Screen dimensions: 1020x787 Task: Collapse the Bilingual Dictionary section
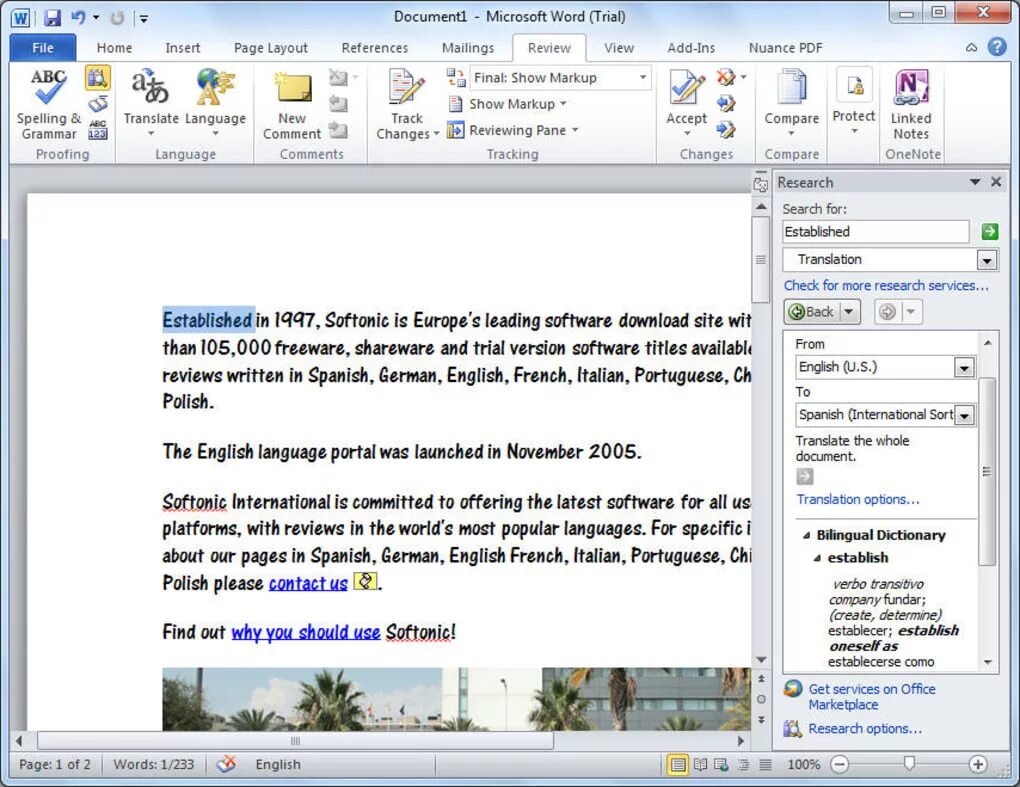pos(807,535)
